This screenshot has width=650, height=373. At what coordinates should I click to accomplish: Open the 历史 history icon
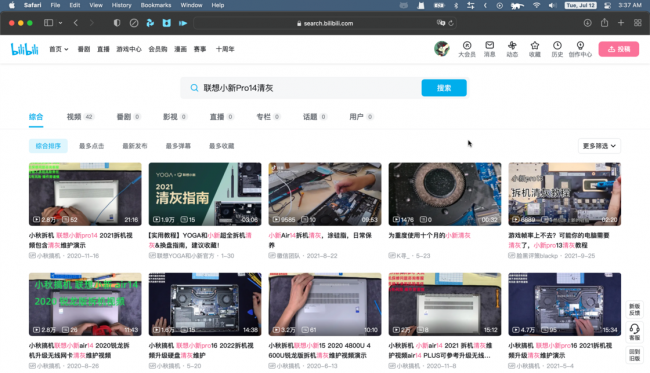pyautogui.click(x=557, y=49)
